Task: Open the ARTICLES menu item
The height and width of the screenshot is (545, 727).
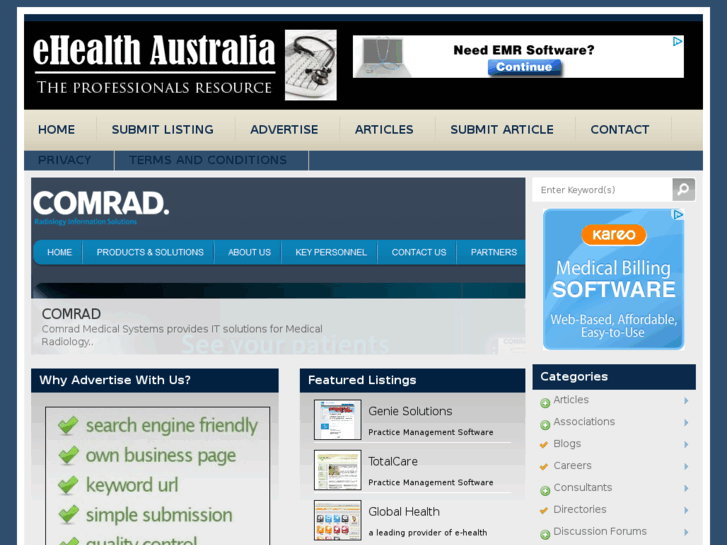Action: (384, 129)
